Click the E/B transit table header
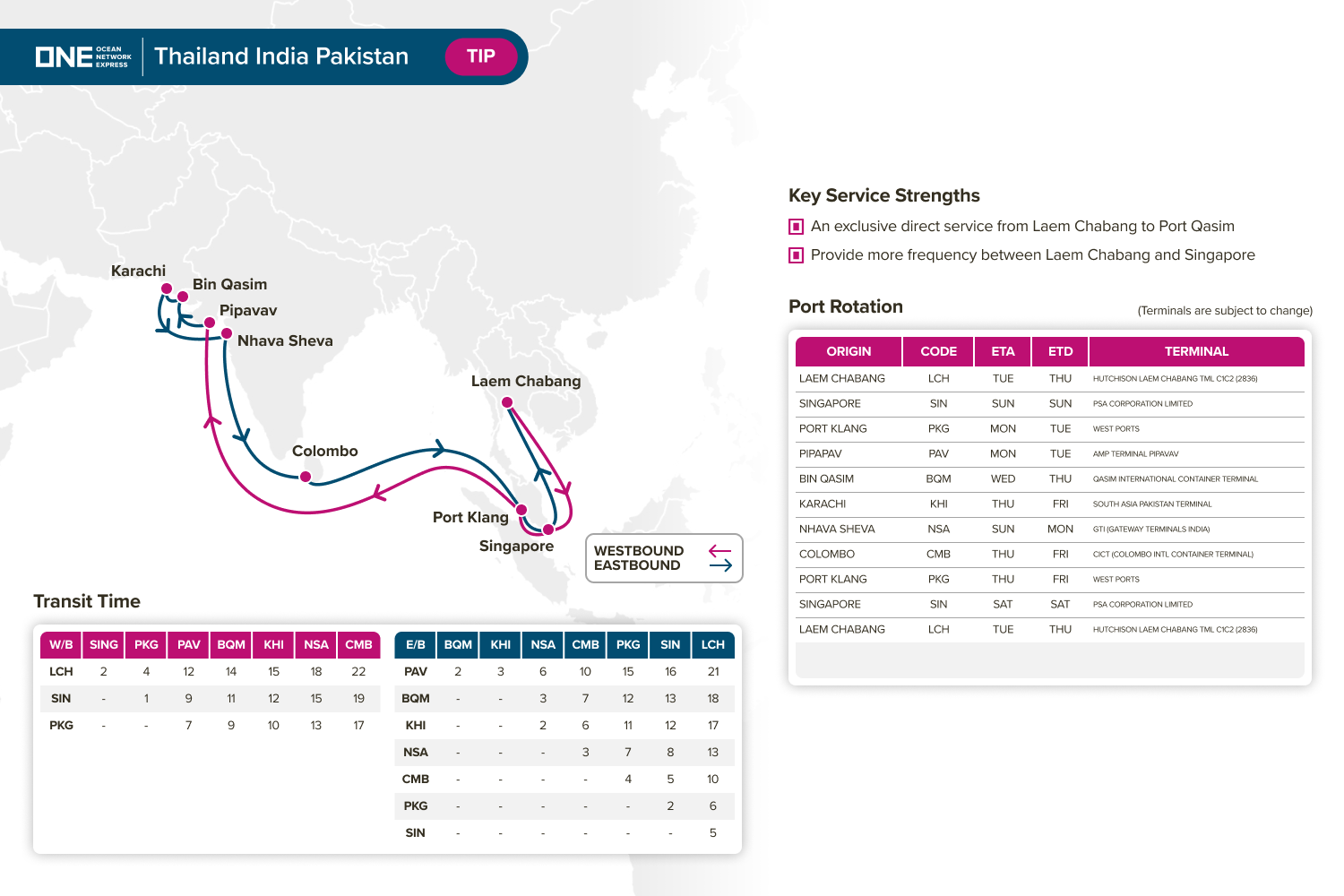Image resolution: width=1344 pixels, height=896 pixels. (x=416, y=644)
